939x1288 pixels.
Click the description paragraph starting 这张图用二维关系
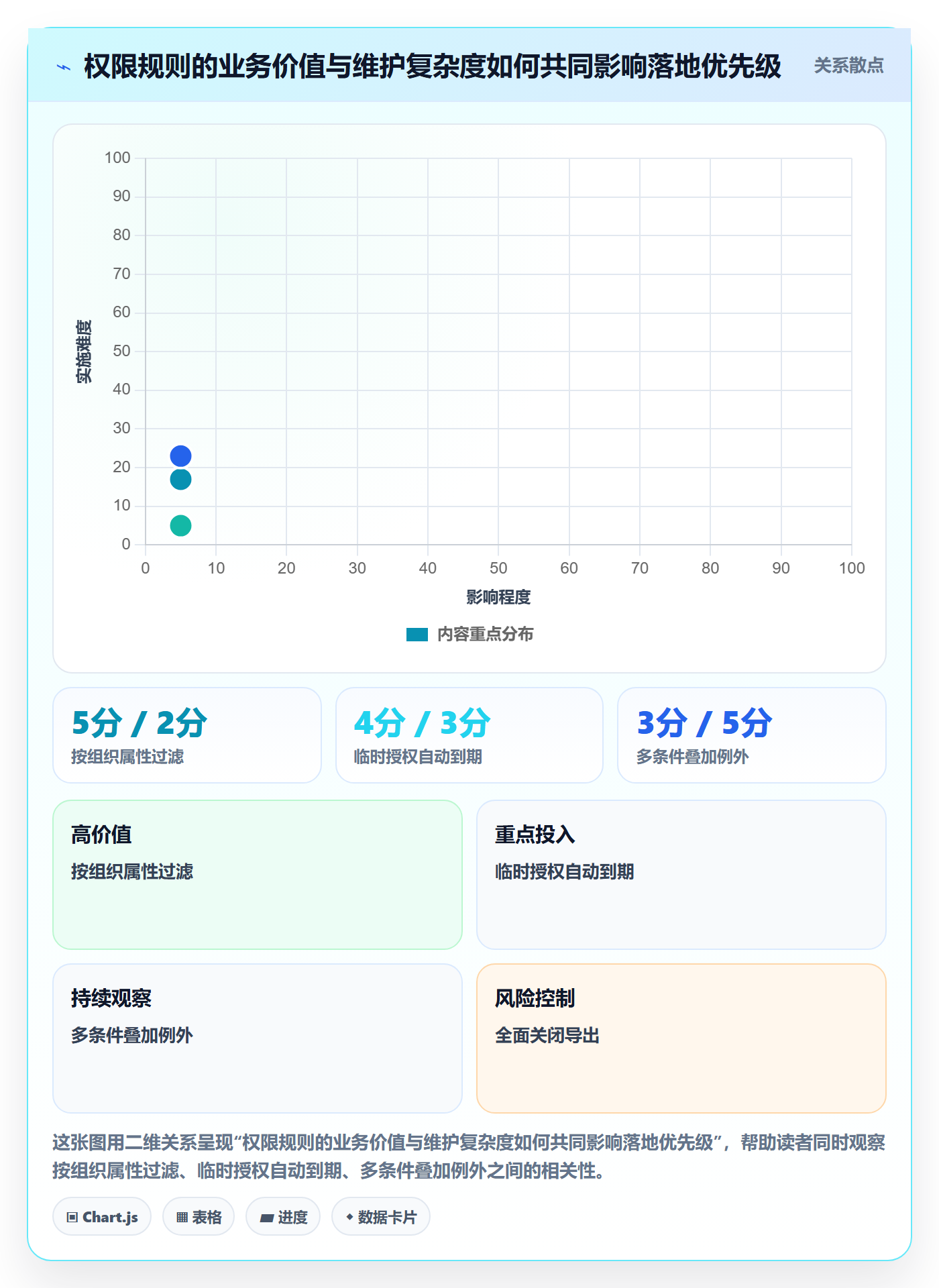click(469, 1157)
